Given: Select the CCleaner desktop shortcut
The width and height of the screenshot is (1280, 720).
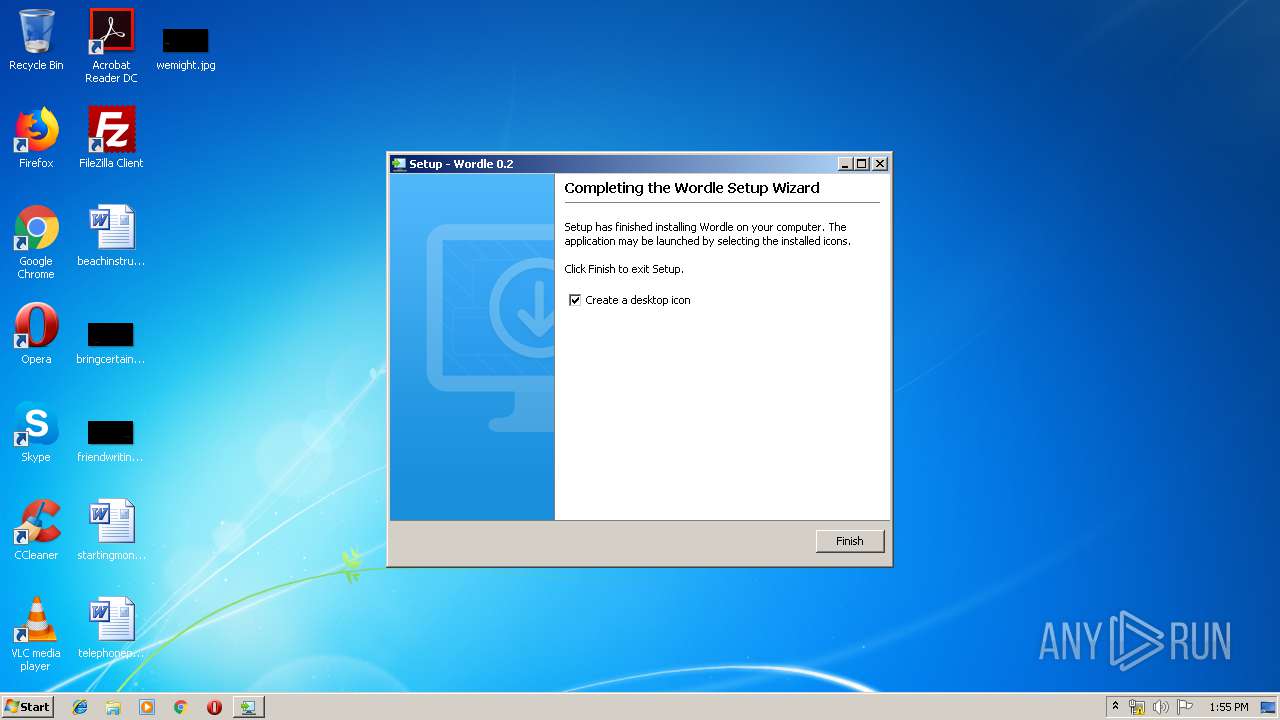Looking at the screenshot, I should (36, 530).
